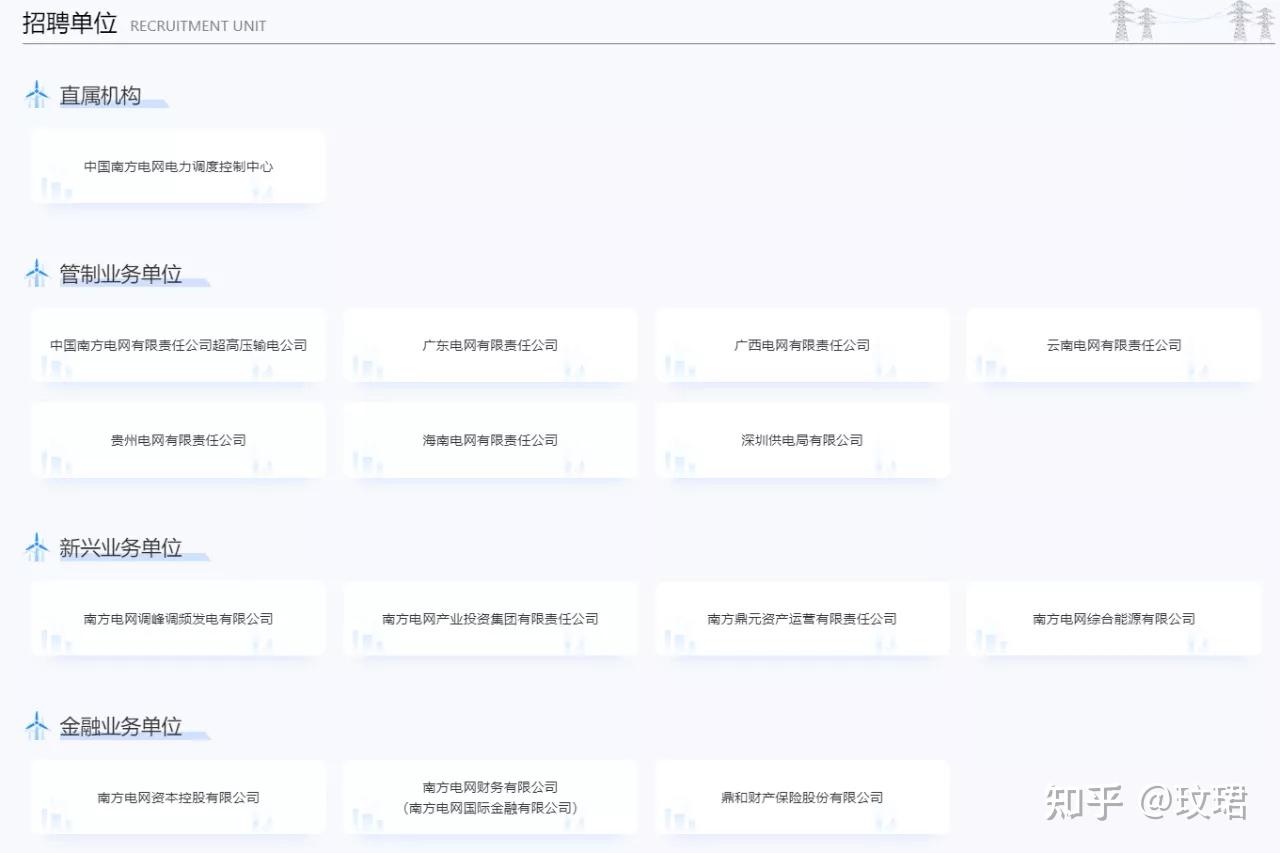Click the wind turbine icon beside 管制业务单位
The height and width of the screenshot is (853, 1280).
(37, 273)
